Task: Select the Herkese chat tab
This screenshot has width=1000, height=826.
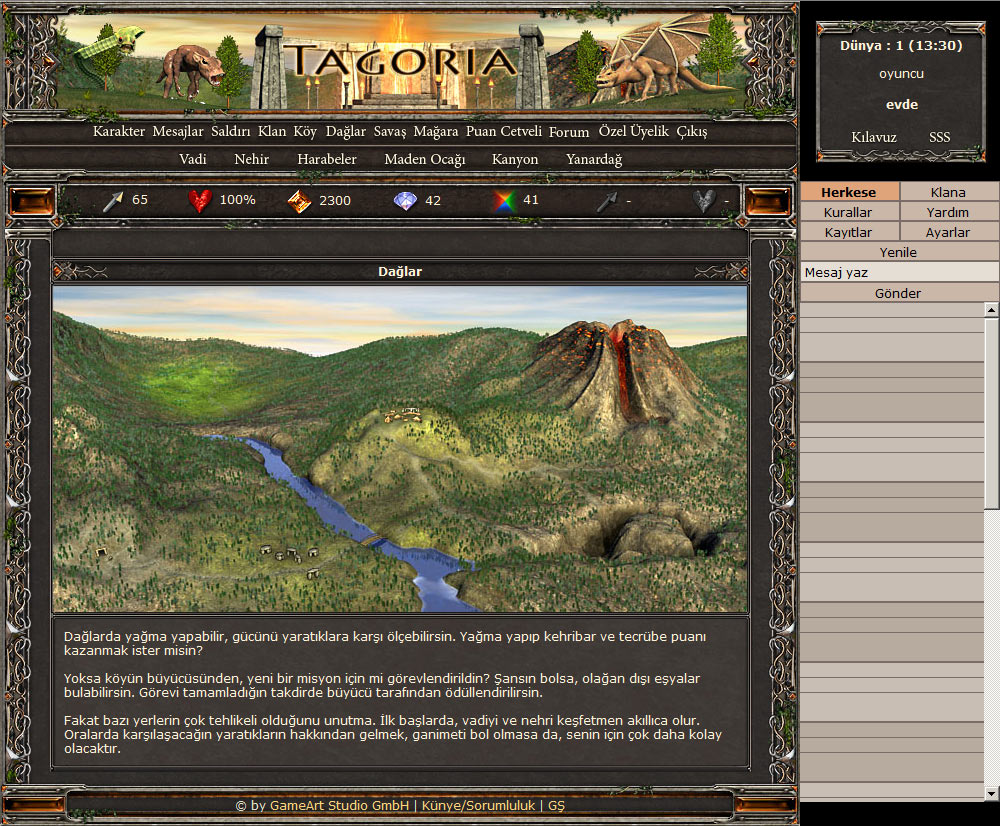Action: 849,192
